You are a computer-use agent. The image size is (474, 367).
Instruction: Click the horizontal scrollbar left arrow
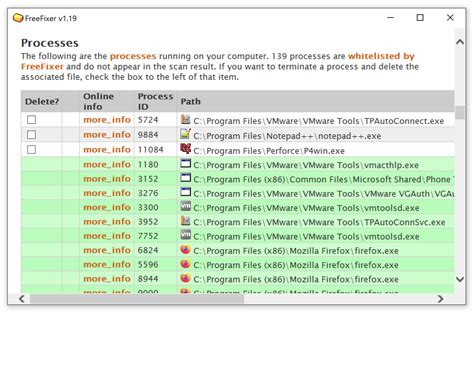[22, 299]
